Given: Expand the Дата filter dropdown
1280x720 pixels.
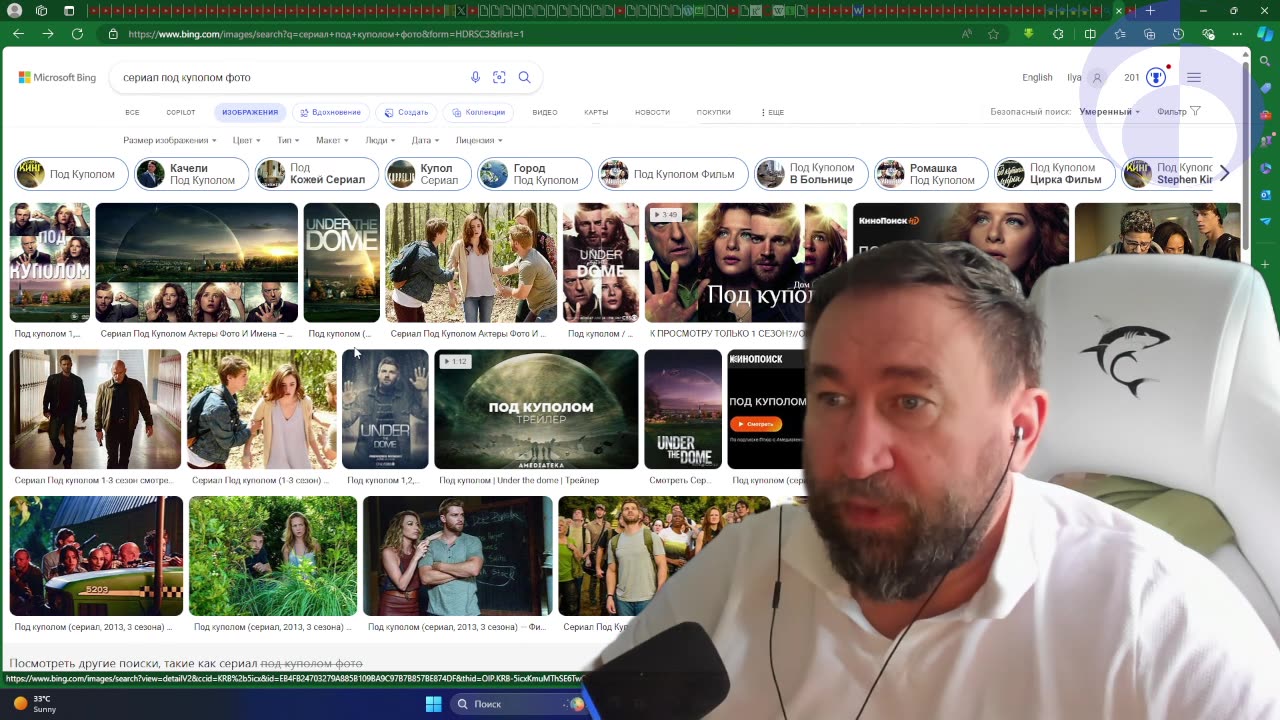Looking at the screenshot, I should pos(425,140).
